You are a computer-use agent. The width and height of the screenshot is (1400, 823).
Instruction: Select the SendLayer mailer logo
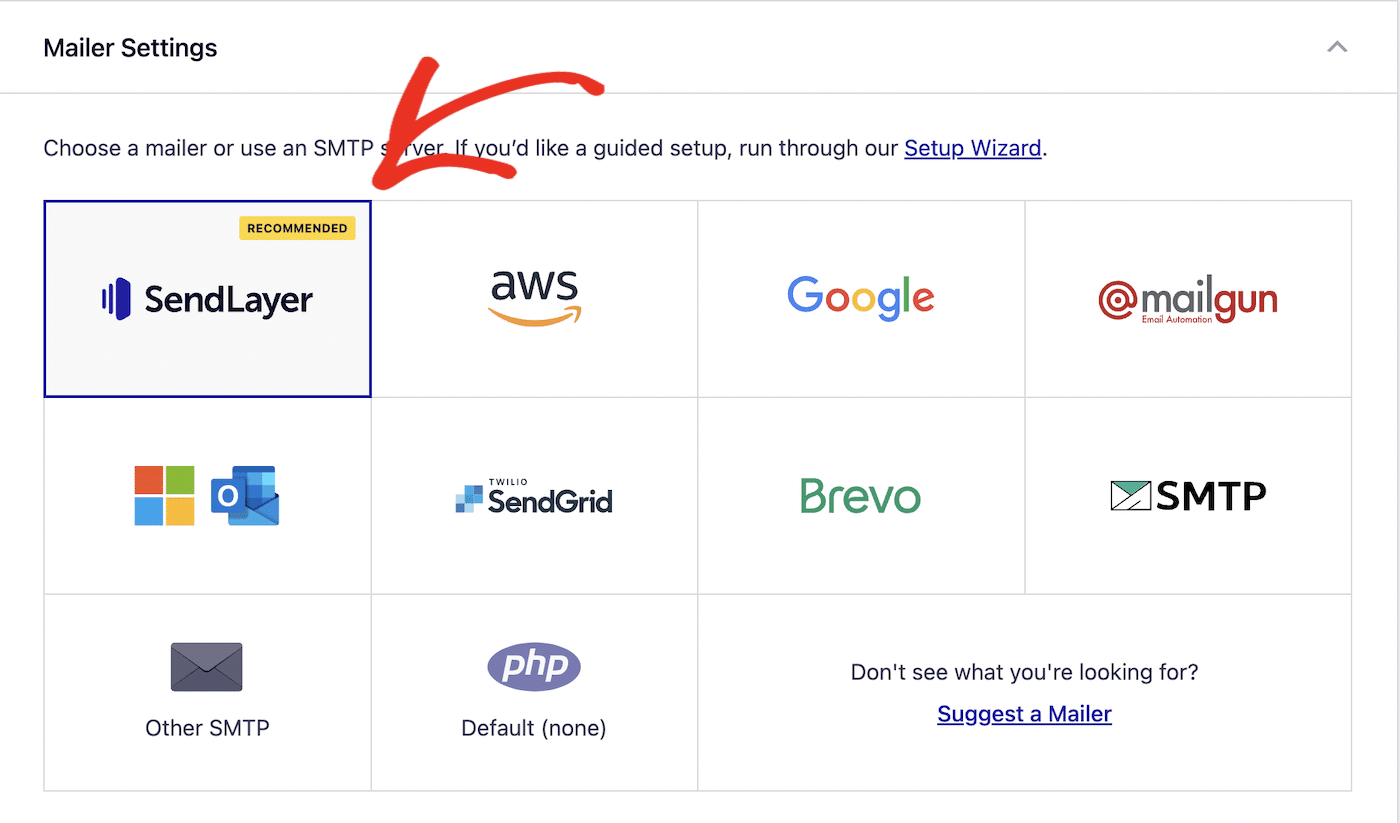(x=207, y=299)
